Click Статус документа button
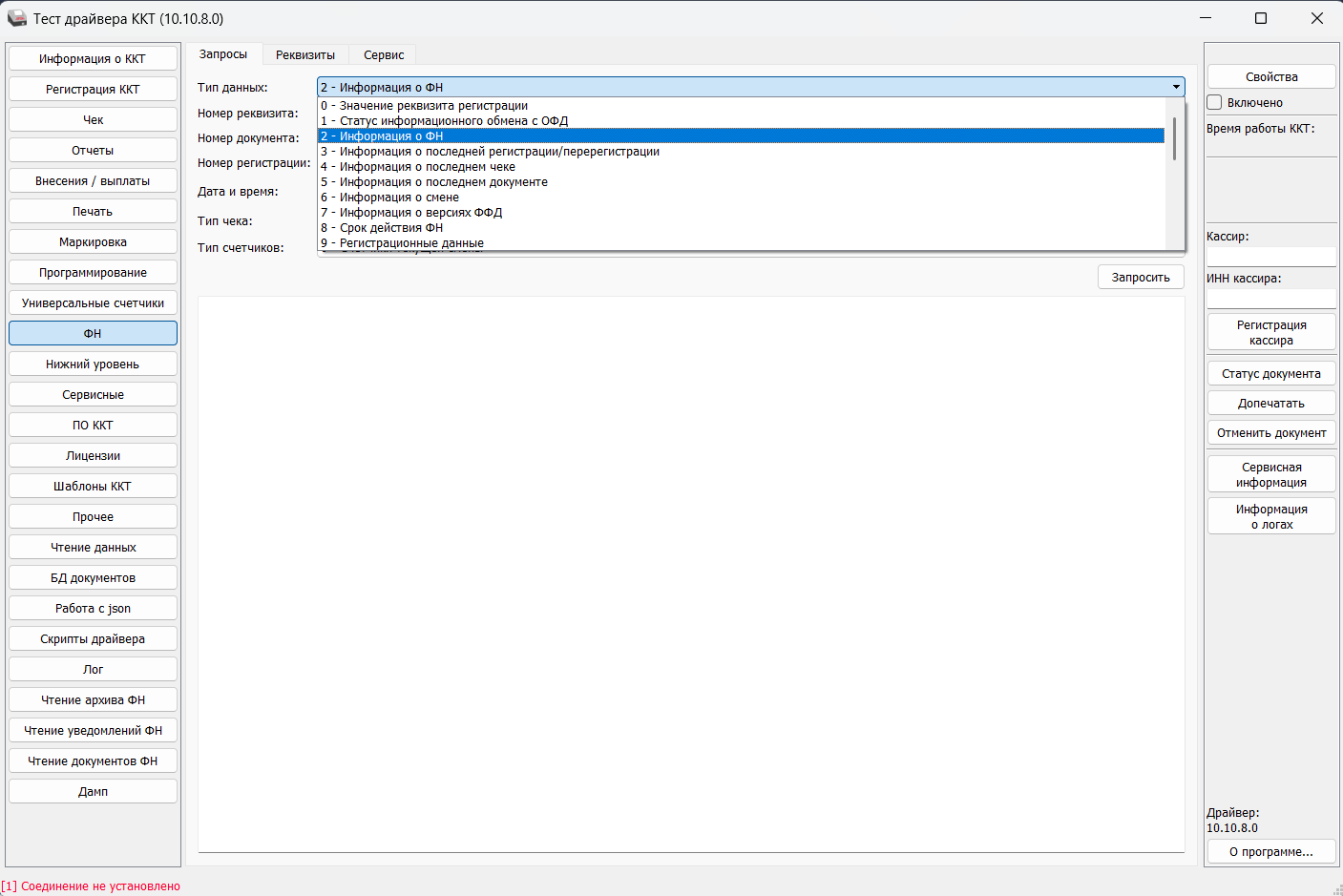Image resolution: width=1343 pixels, height=896 pixels. coord(1271,373)
